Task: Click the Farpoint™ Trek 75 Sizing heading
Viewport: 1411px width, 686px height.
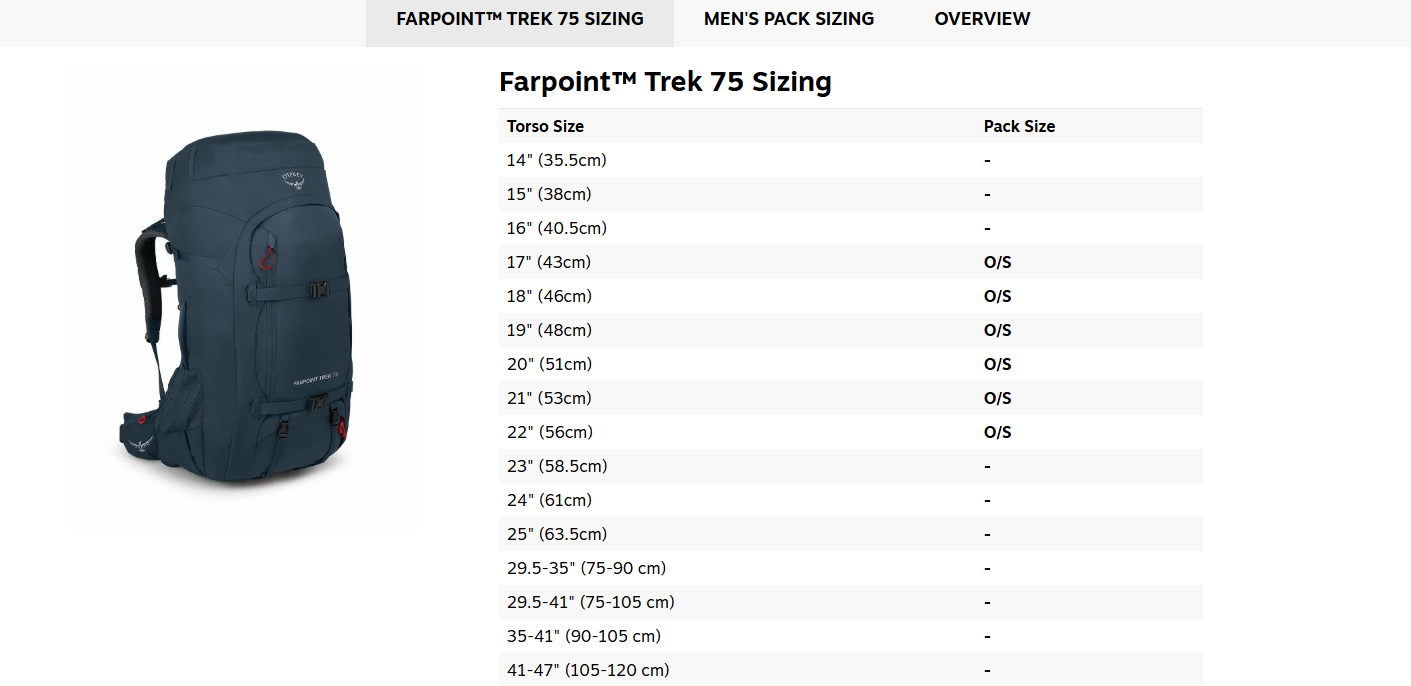Action: point(665,82)
